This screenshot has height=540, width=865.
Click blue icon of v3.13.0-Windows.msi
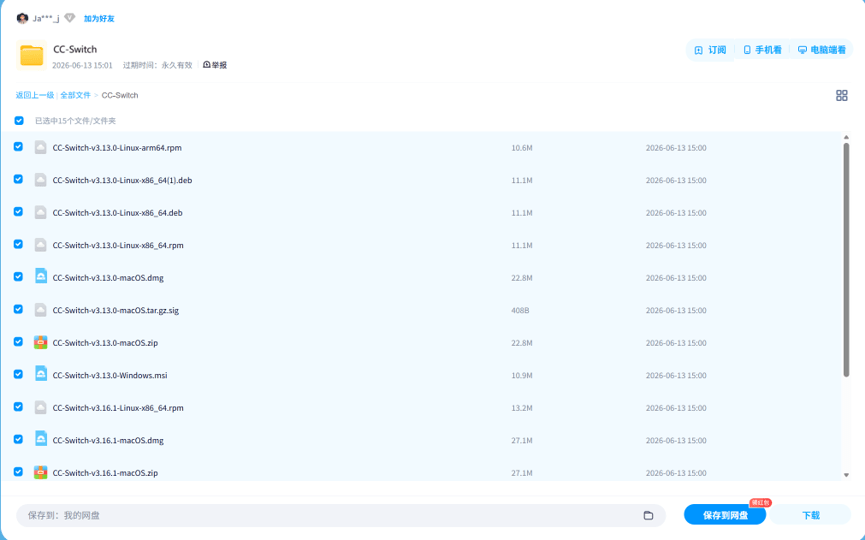[40, 373]
